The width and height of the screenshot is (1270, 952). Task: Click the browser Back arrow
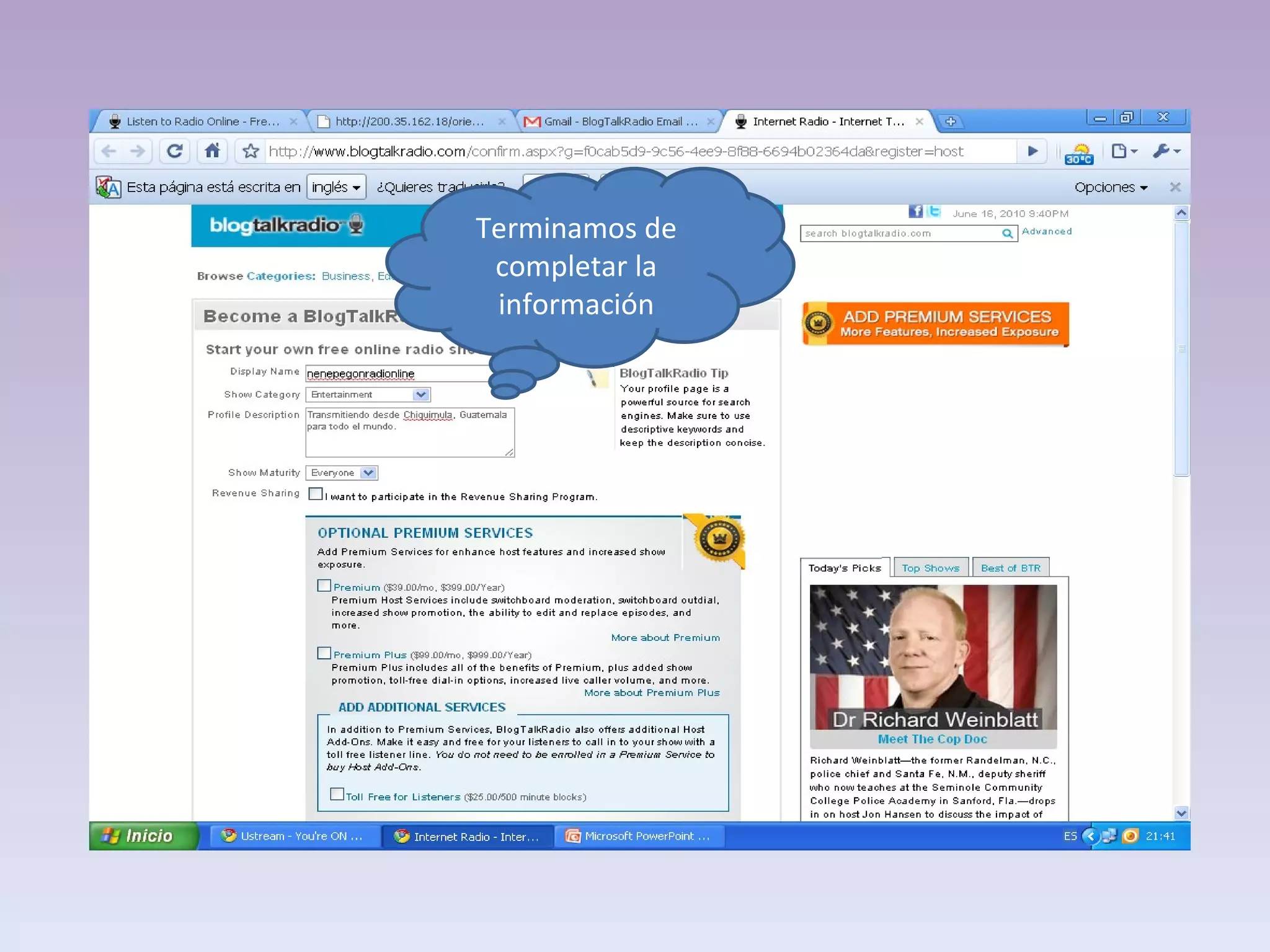(109, 151)
